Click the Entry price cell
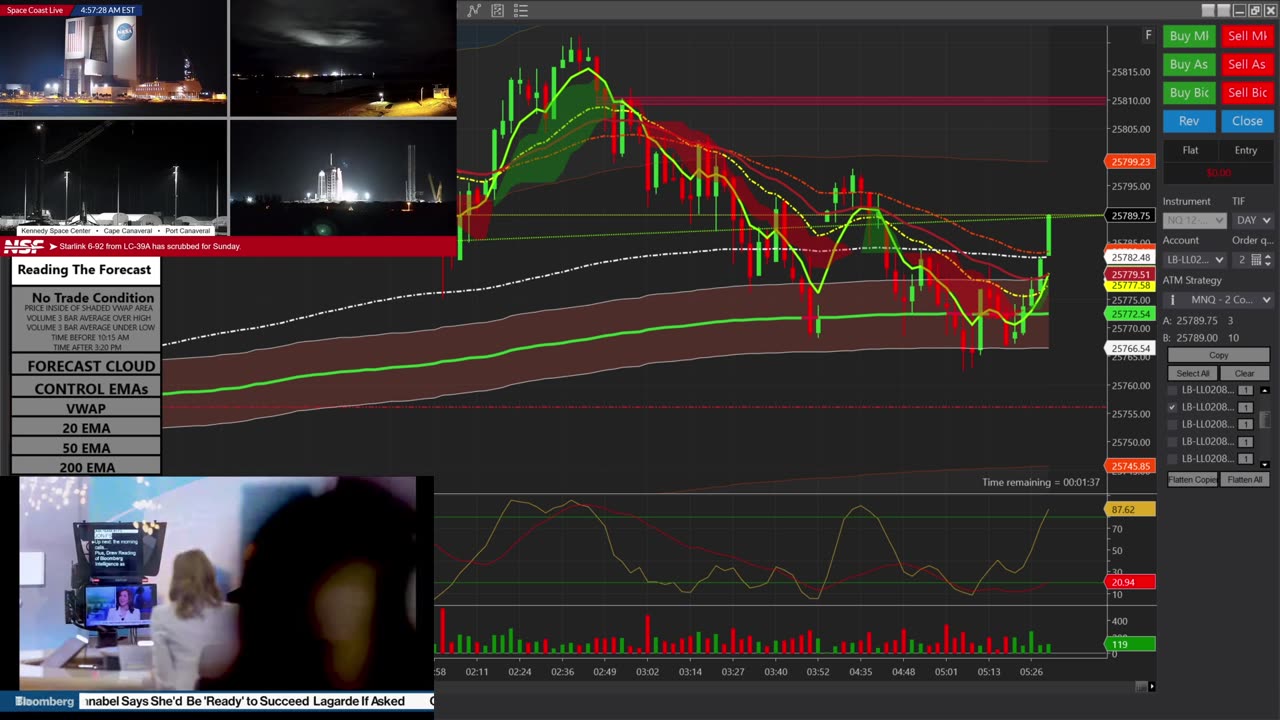The height and width of the screenshot is (720, 1280). [x=1246, y=150]
